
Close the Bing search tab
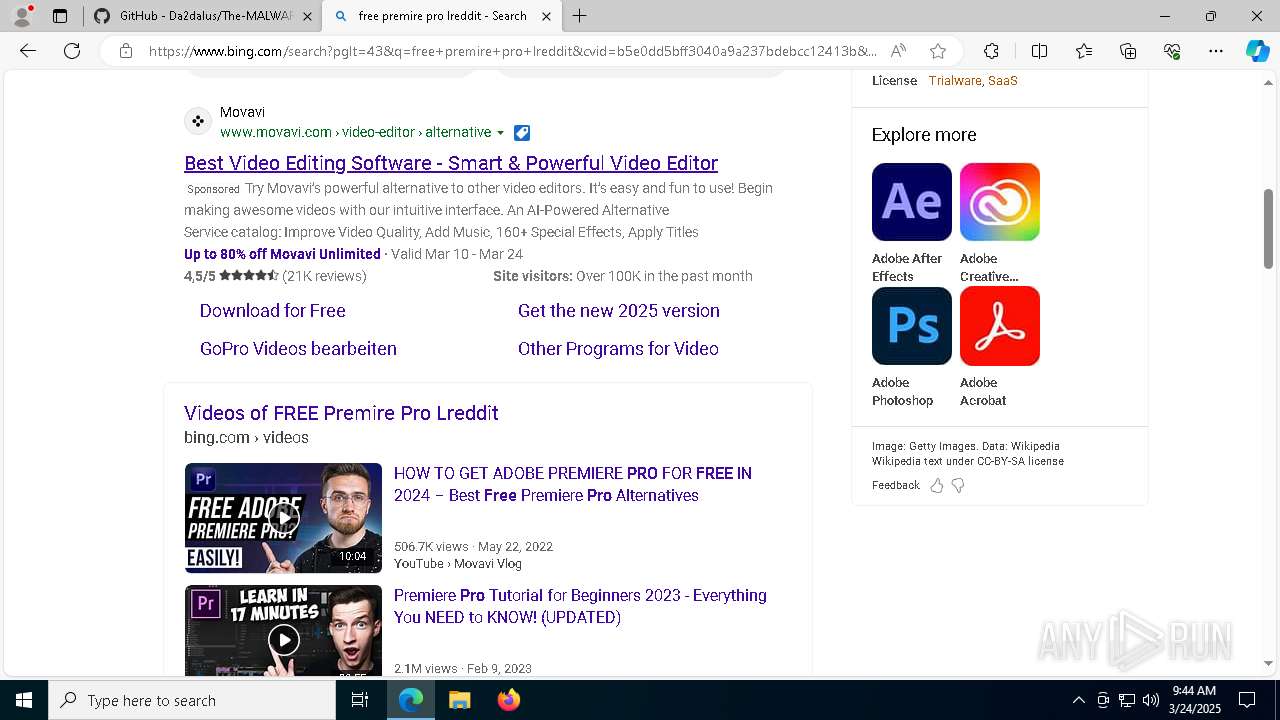(x=546, y=16)
